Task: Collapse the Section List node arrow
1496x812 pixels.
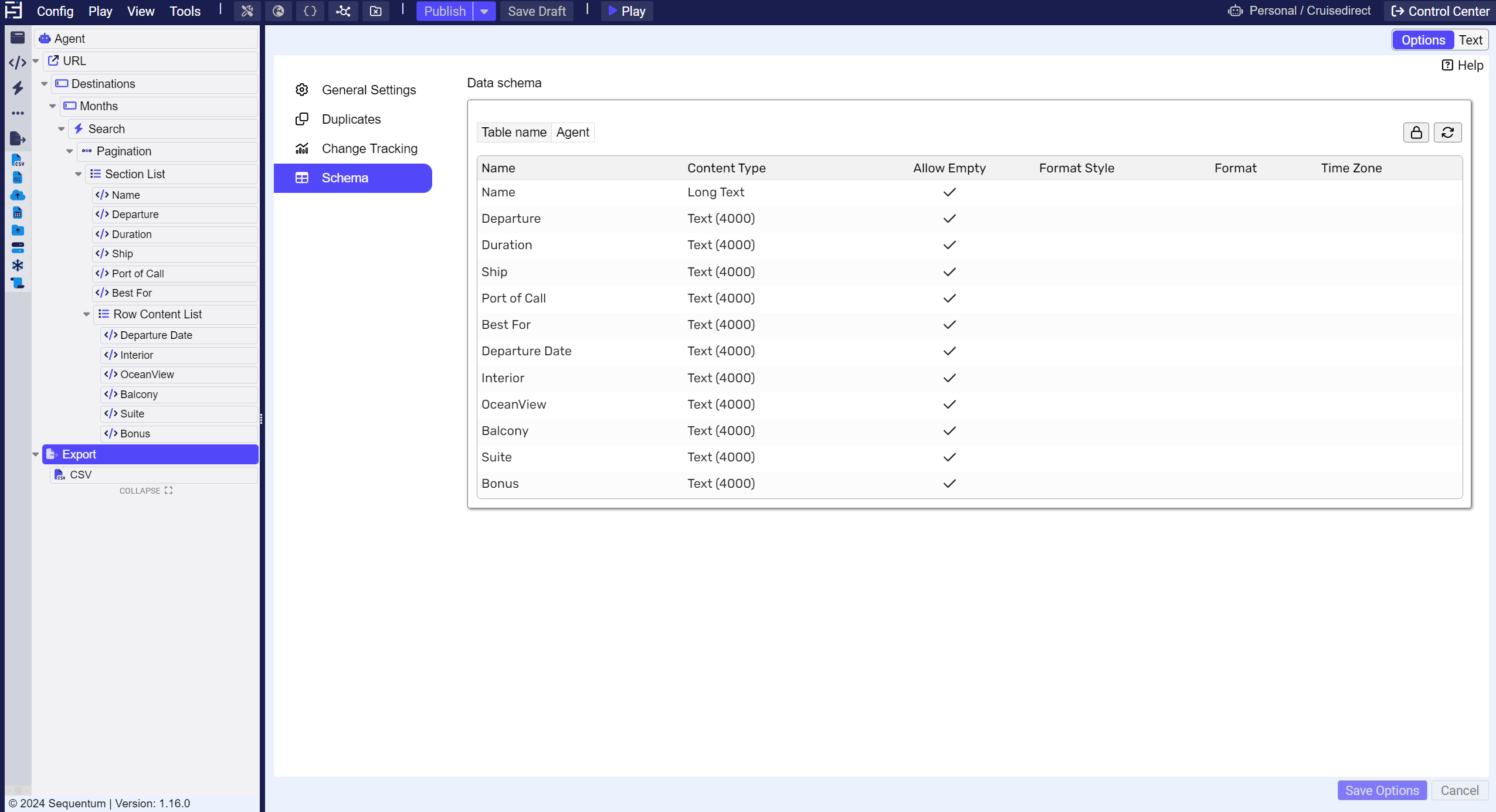Action: [x=79, y=174]
